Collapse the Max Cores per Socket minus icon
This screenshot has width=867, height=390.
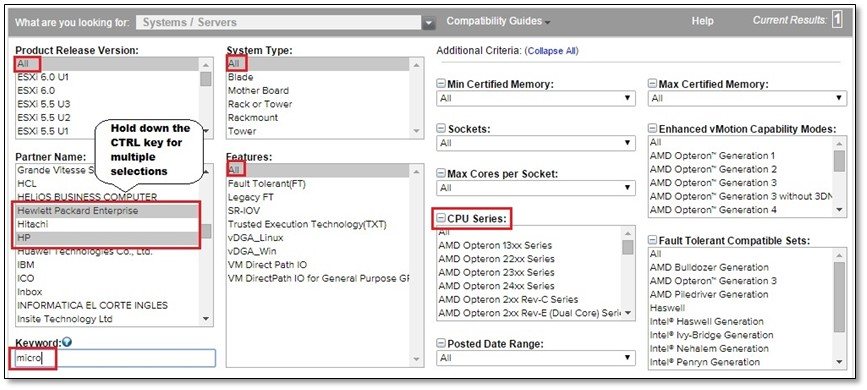pos(441,174)
